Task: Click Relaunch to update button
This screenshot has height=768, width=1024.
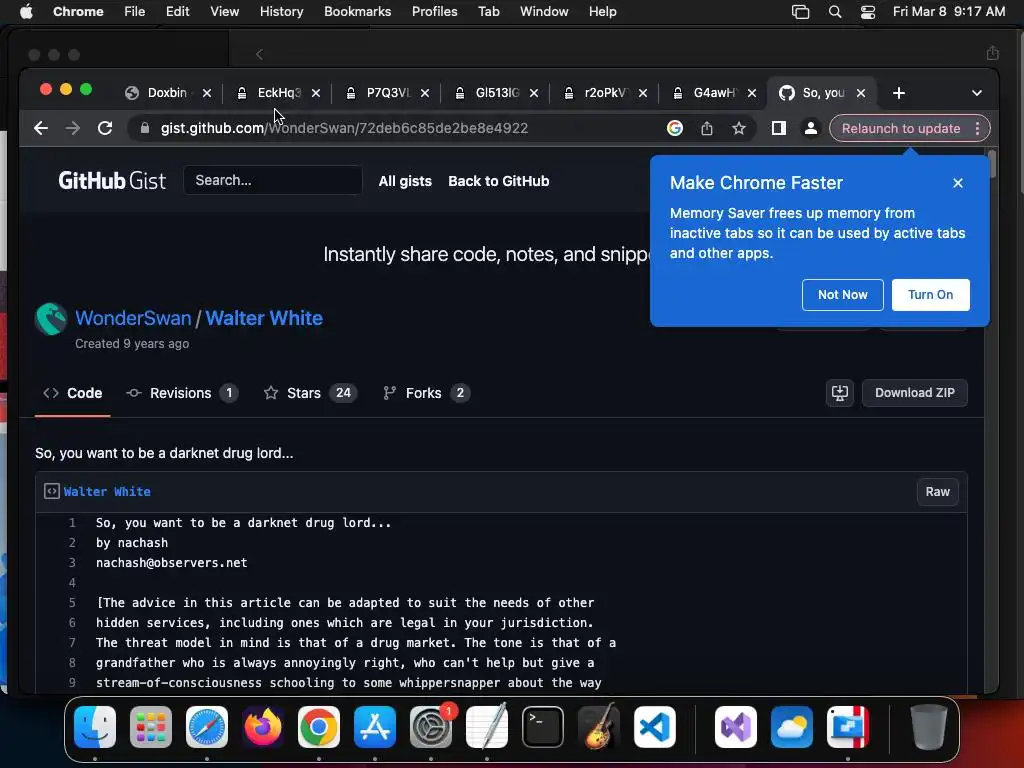Action: (x=901, y=128)
